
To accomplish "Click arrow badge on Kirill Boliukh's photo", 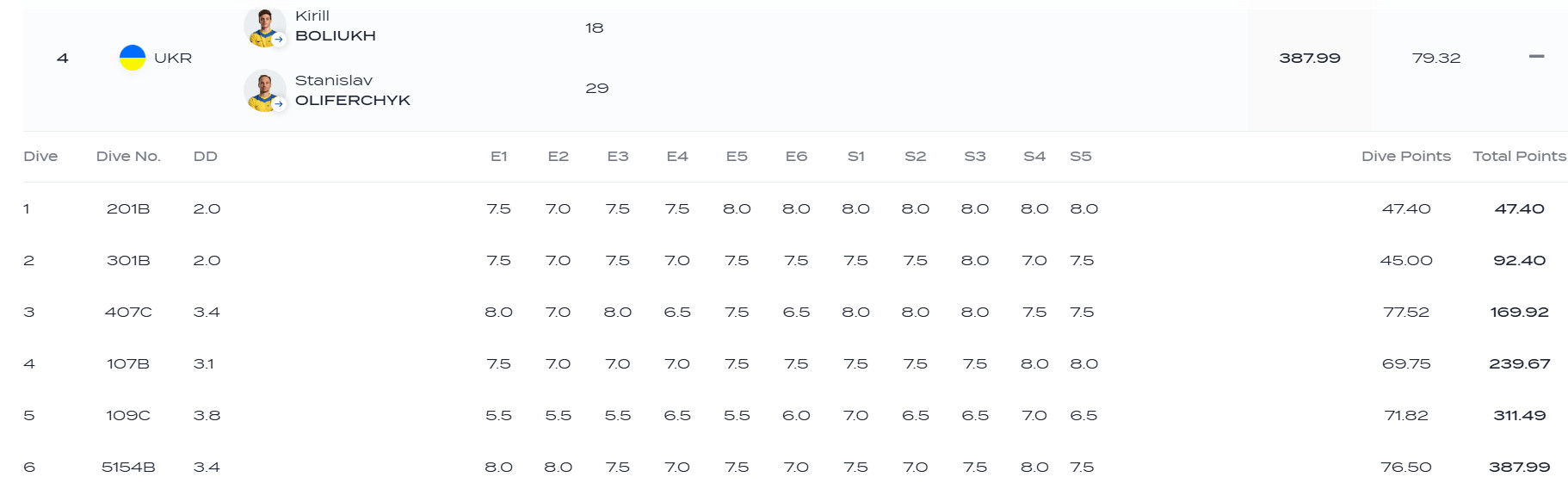I will (x=279, y=39).
